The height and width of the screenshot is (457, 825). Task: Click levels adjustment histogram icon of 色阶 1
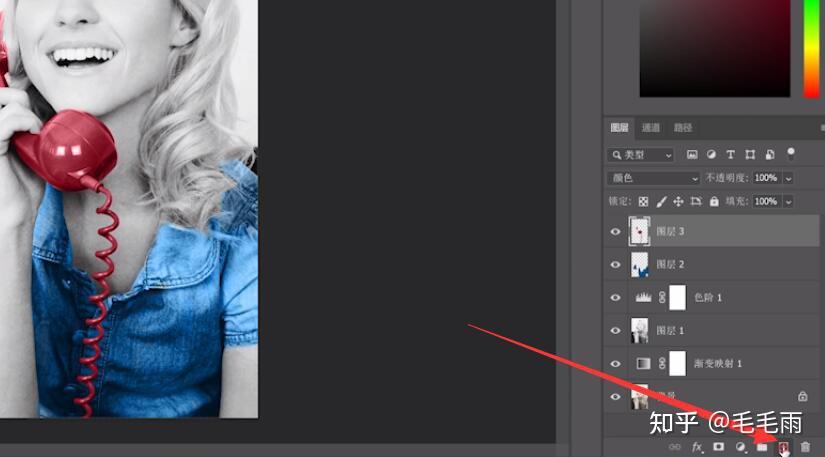click(x=643, y=298)
